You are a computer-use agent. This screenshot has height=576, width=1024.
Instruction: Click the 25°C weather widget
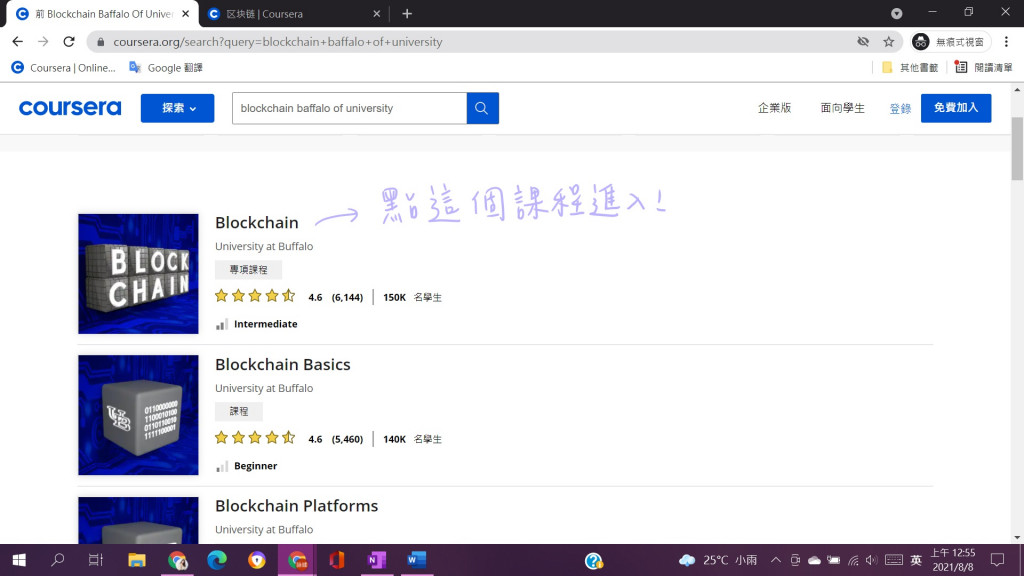click(718, 560)
